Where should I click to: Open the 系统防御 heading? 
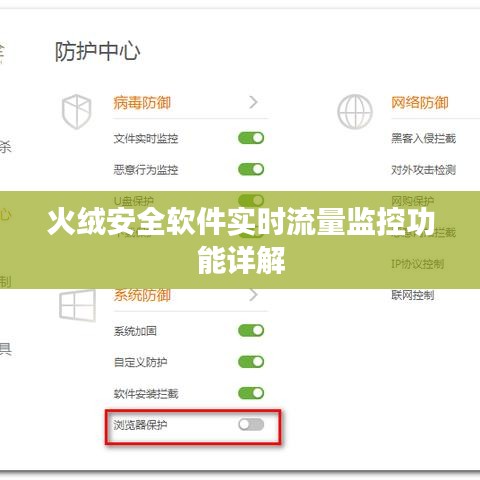coord(142,295)
